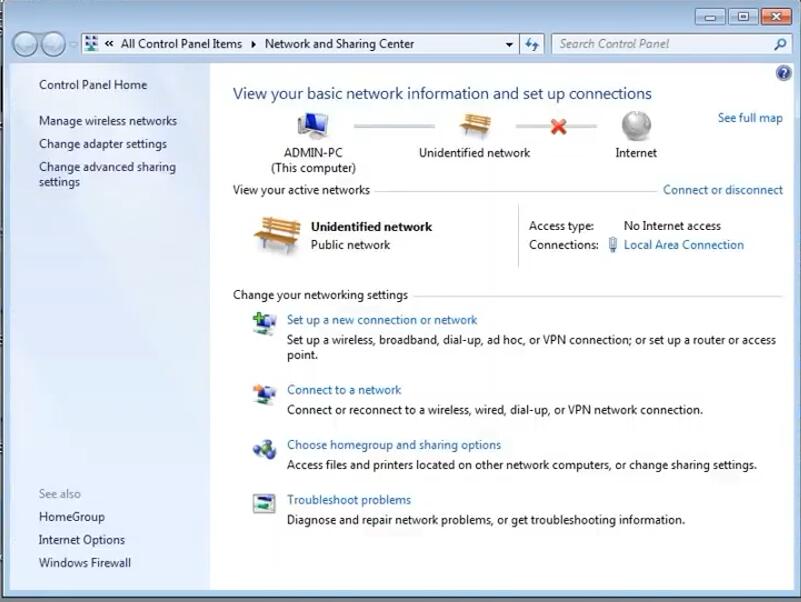
Task: Click the bold Unidentified network name
Action: click(371, 227)
